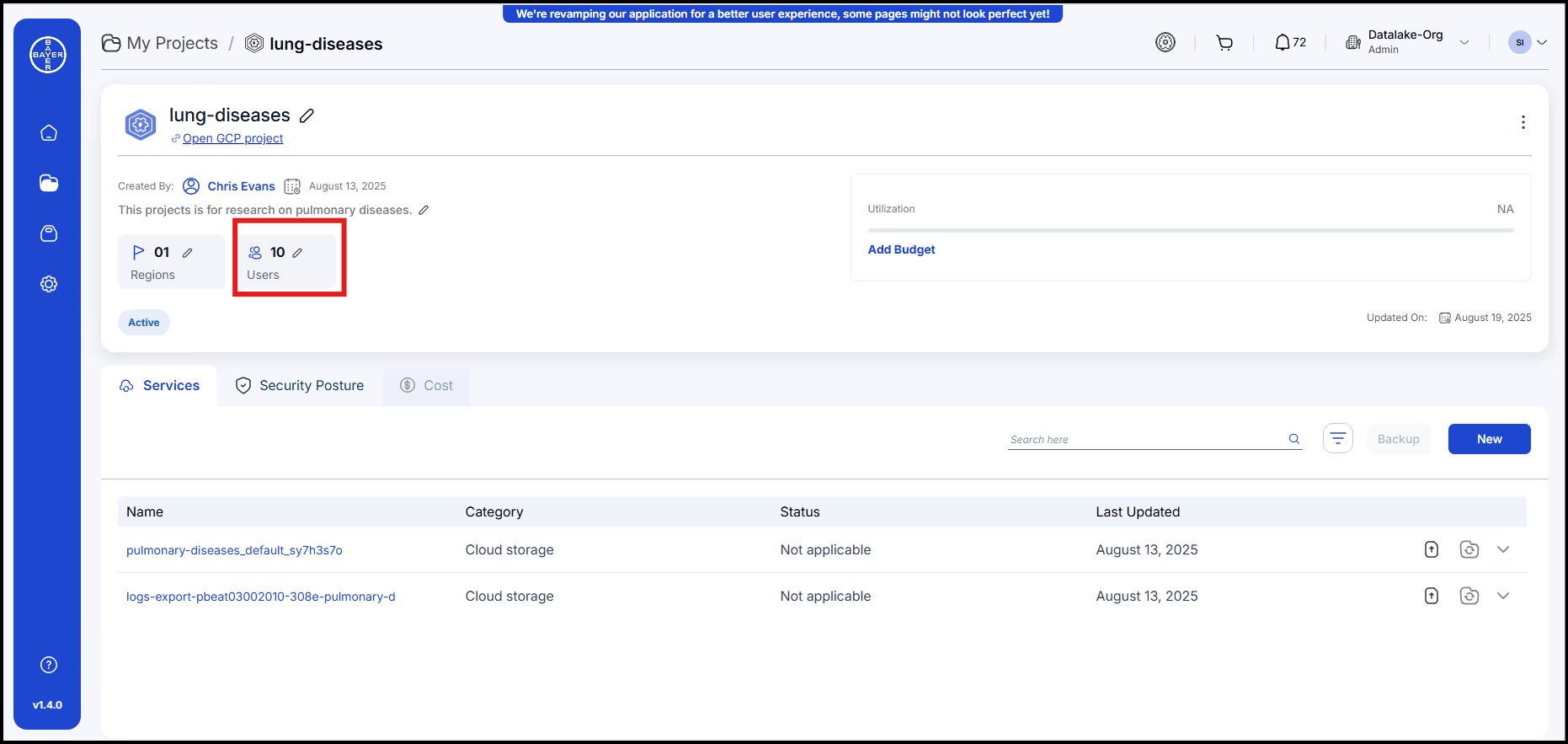Open Settings gear in sidebar

pos(49,284)
